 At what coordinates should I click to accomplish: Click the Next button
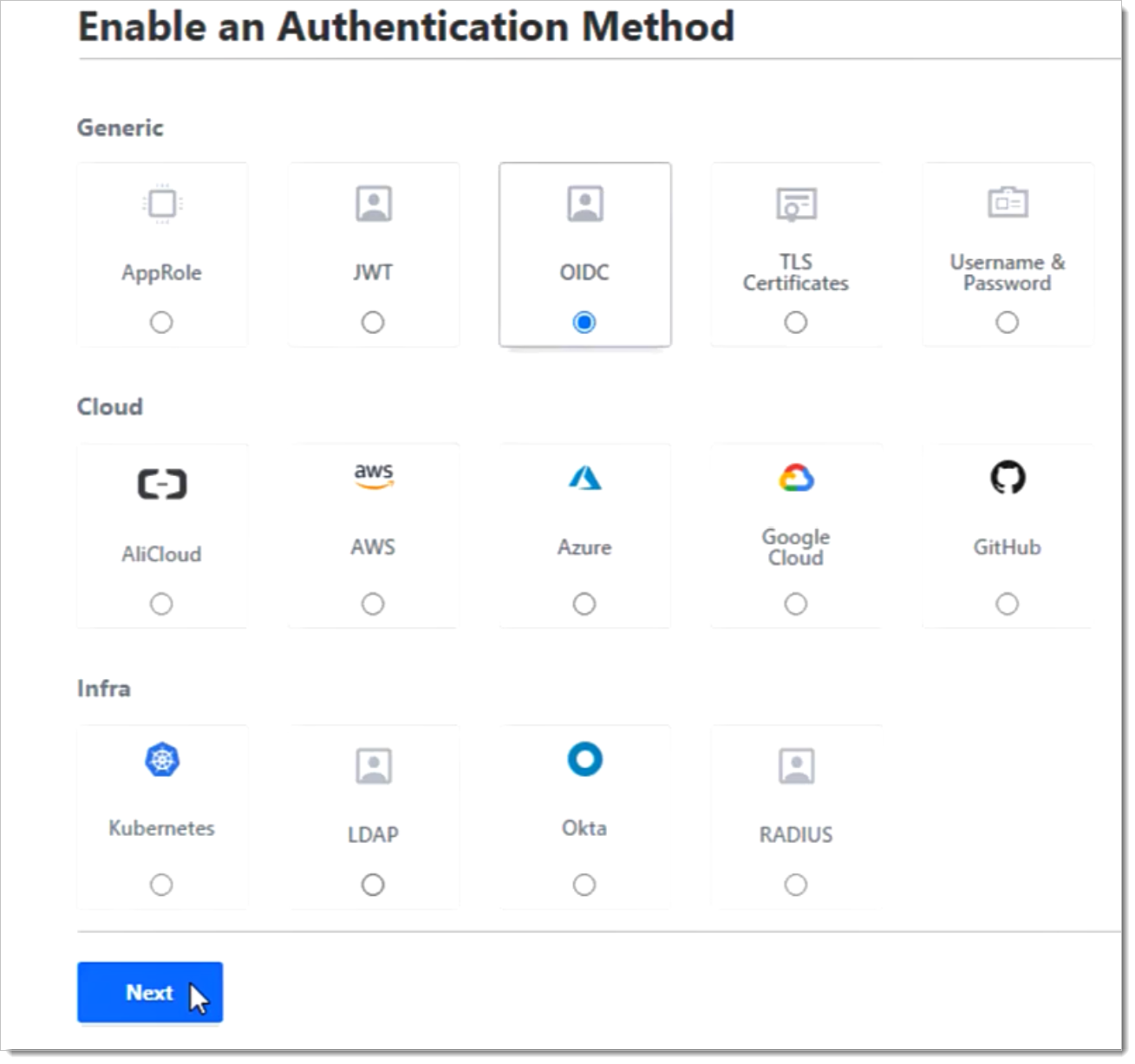click(150, 992)
